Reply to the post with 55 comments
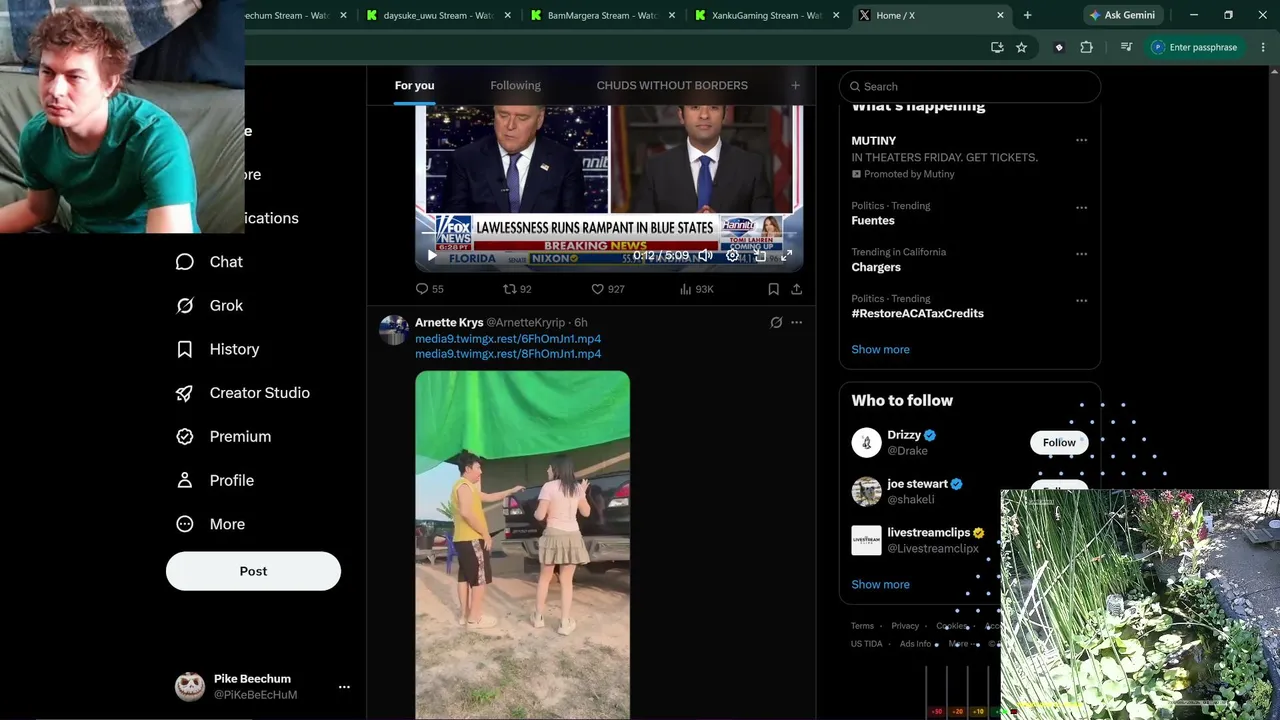The width and height of the screenshot is (1280, 720). tap(429, 289)
